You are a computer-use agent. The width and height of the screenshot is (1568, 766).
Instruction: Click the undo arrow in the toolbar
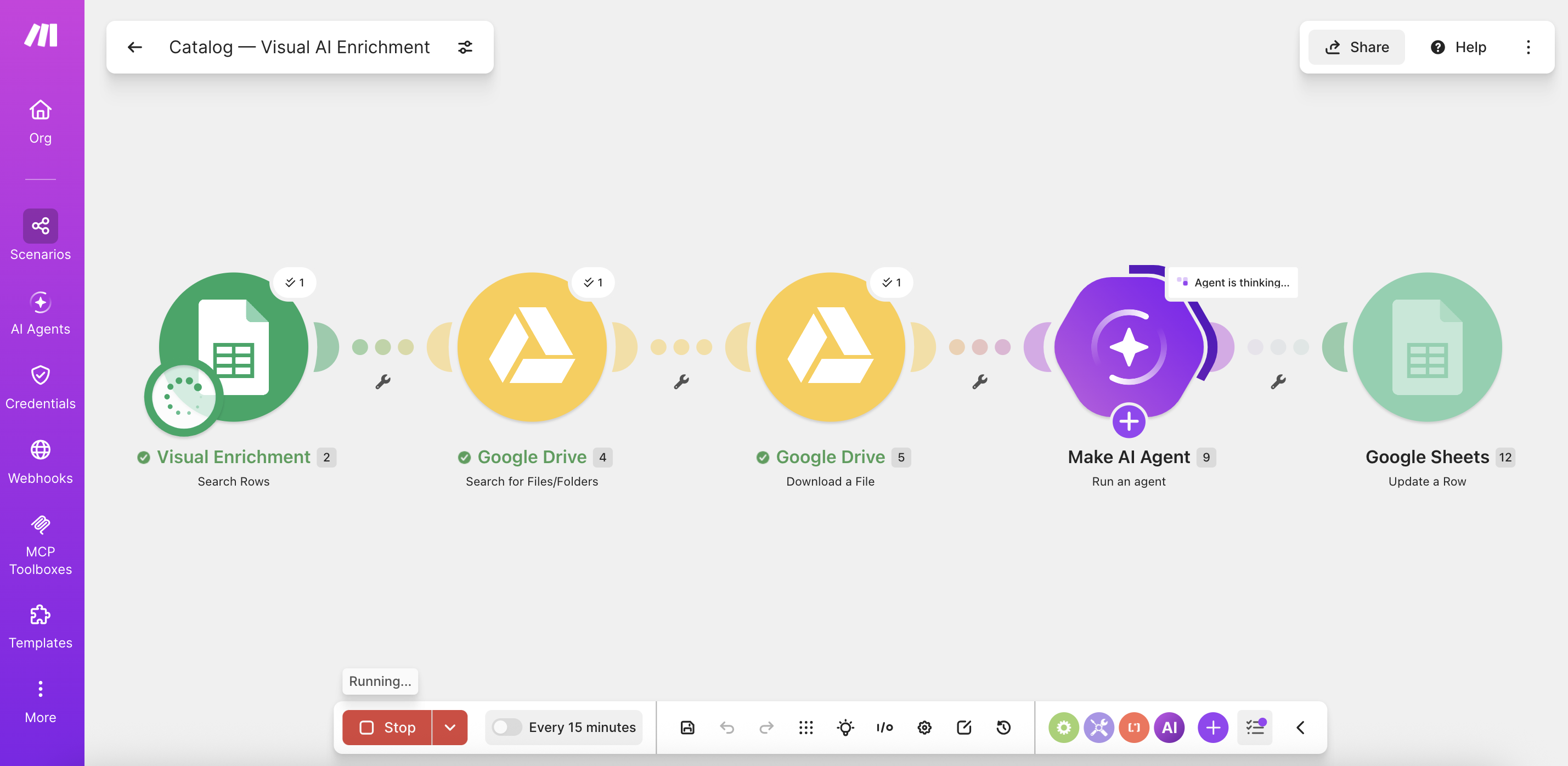[727, 727]
